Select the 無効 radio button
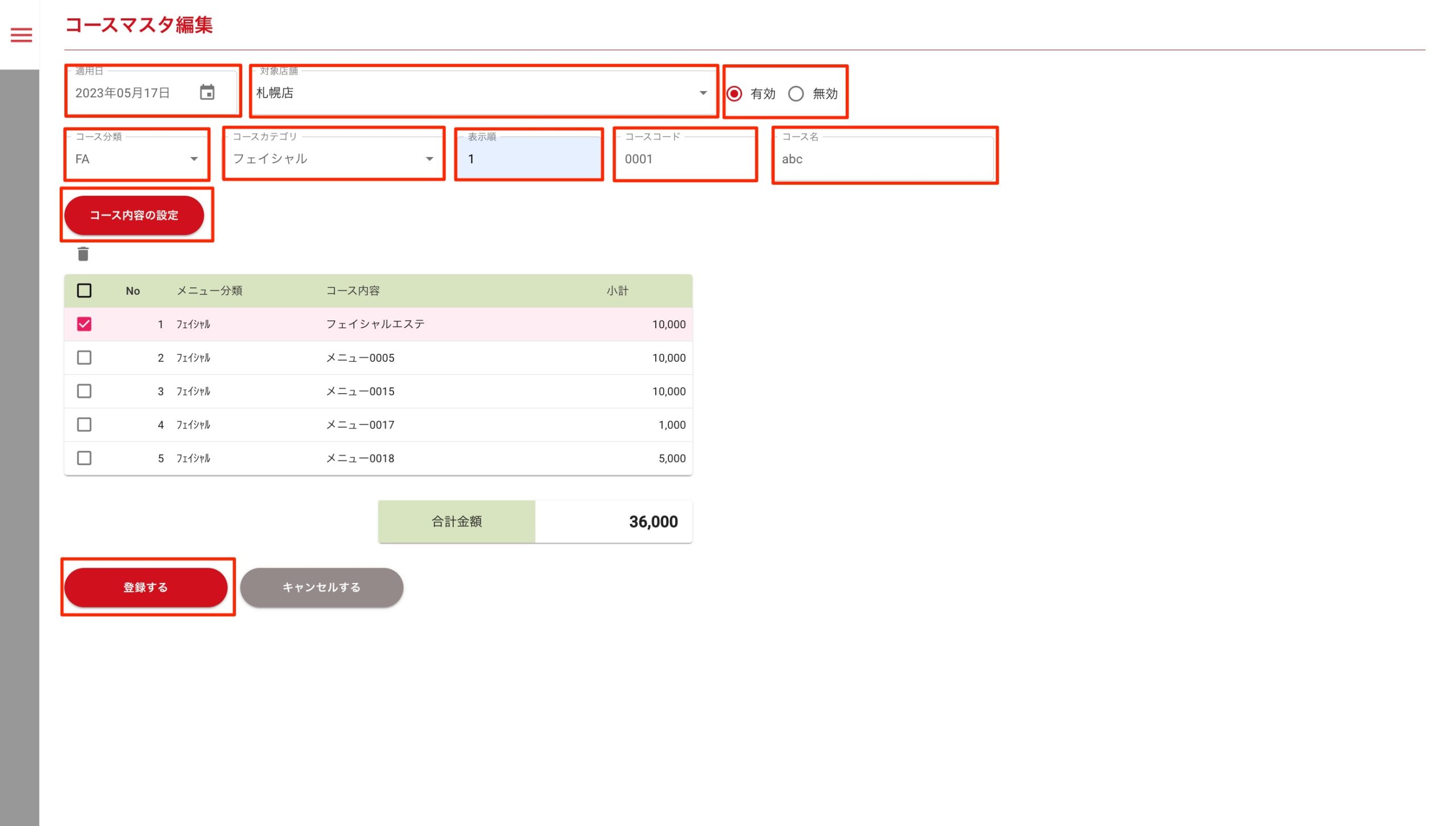Viewport: 1456px width, 826px height. pos(796,94)
